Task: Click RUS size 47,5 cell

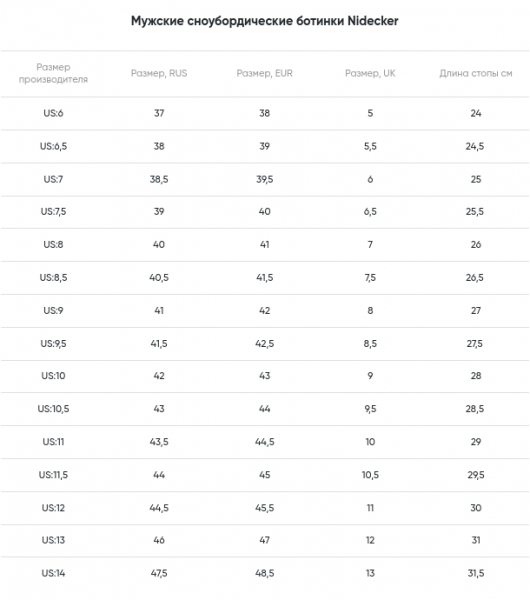Action: click(x=159, y=573)
